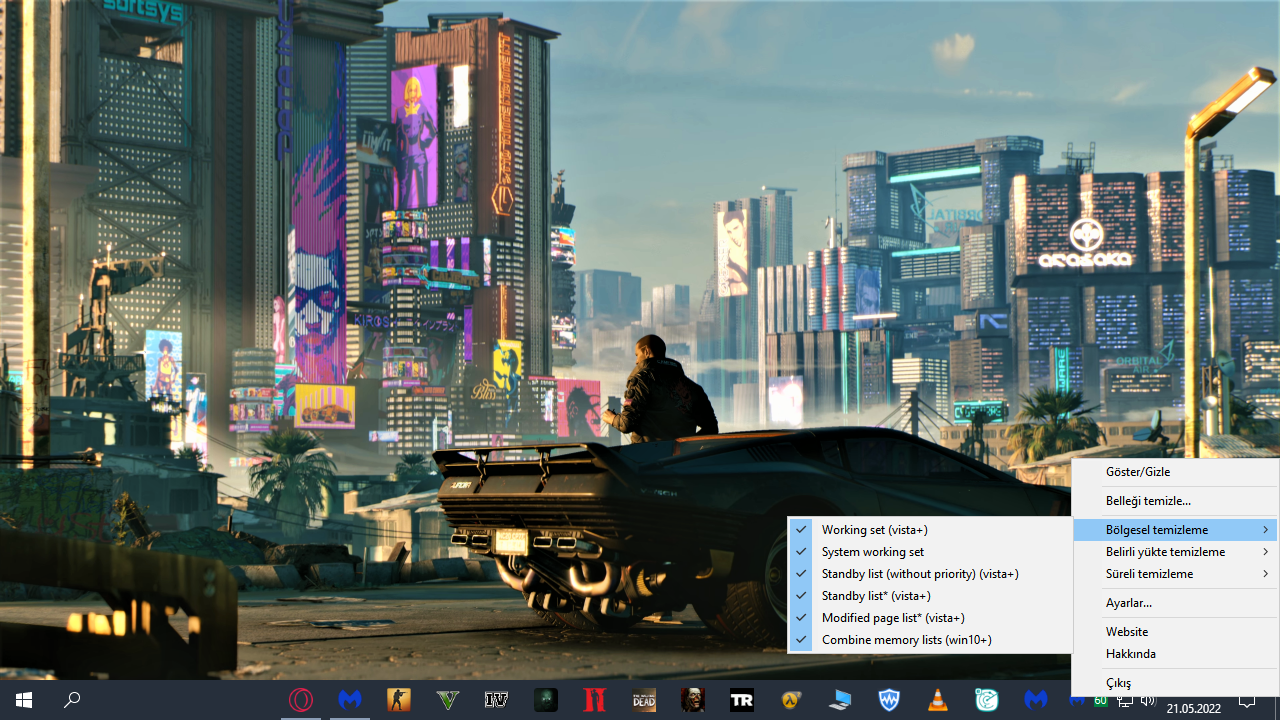Toggle Standby list* (vista+) option
Image resolution: width=1280 pixels, height=720 pixels.
coord(930,596)
